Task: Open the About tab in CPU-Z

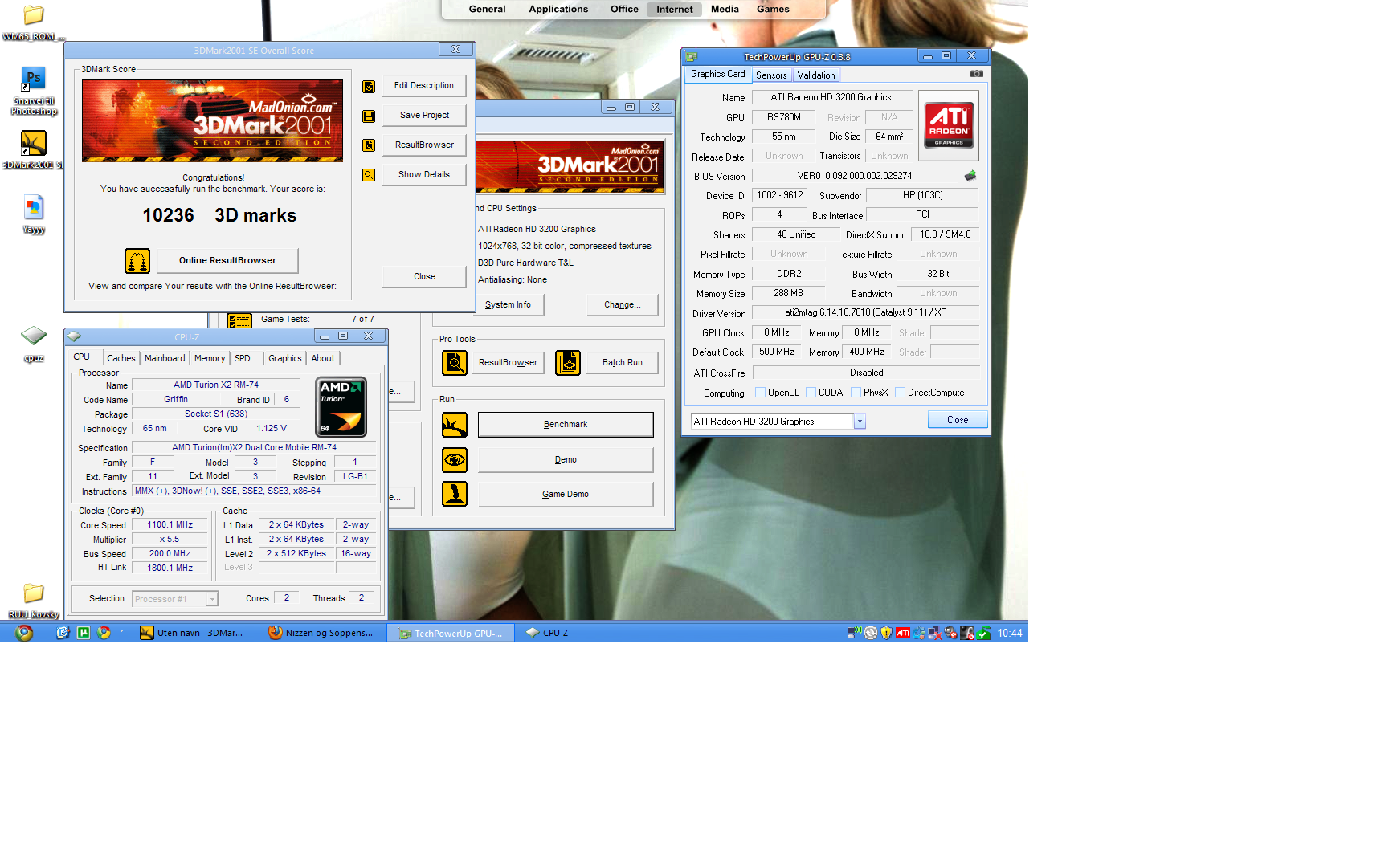Action: tap(323, 358)
